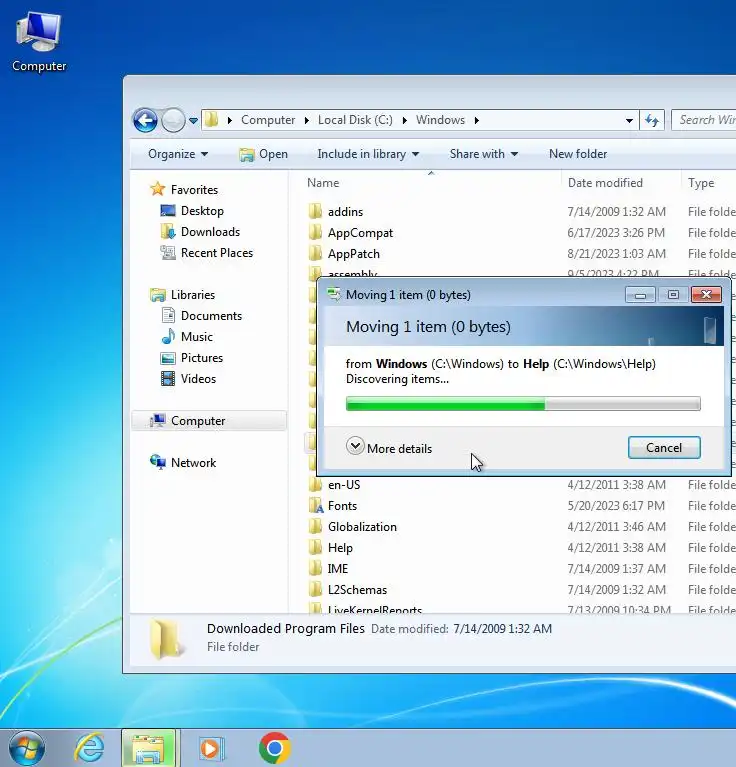This screenshot has height=767, width=736.
Task: Minimize the Moving 1 item dialog
Action: (x=640, y=294)
